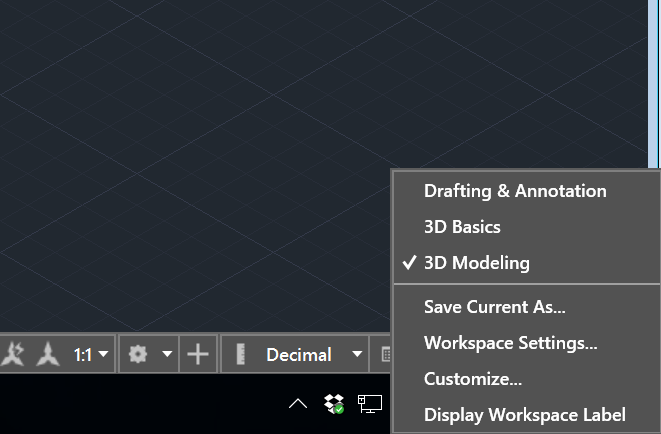The image size is (661, 434).
Task: Toggle Display Workspace Label
Action: (527, 415)
